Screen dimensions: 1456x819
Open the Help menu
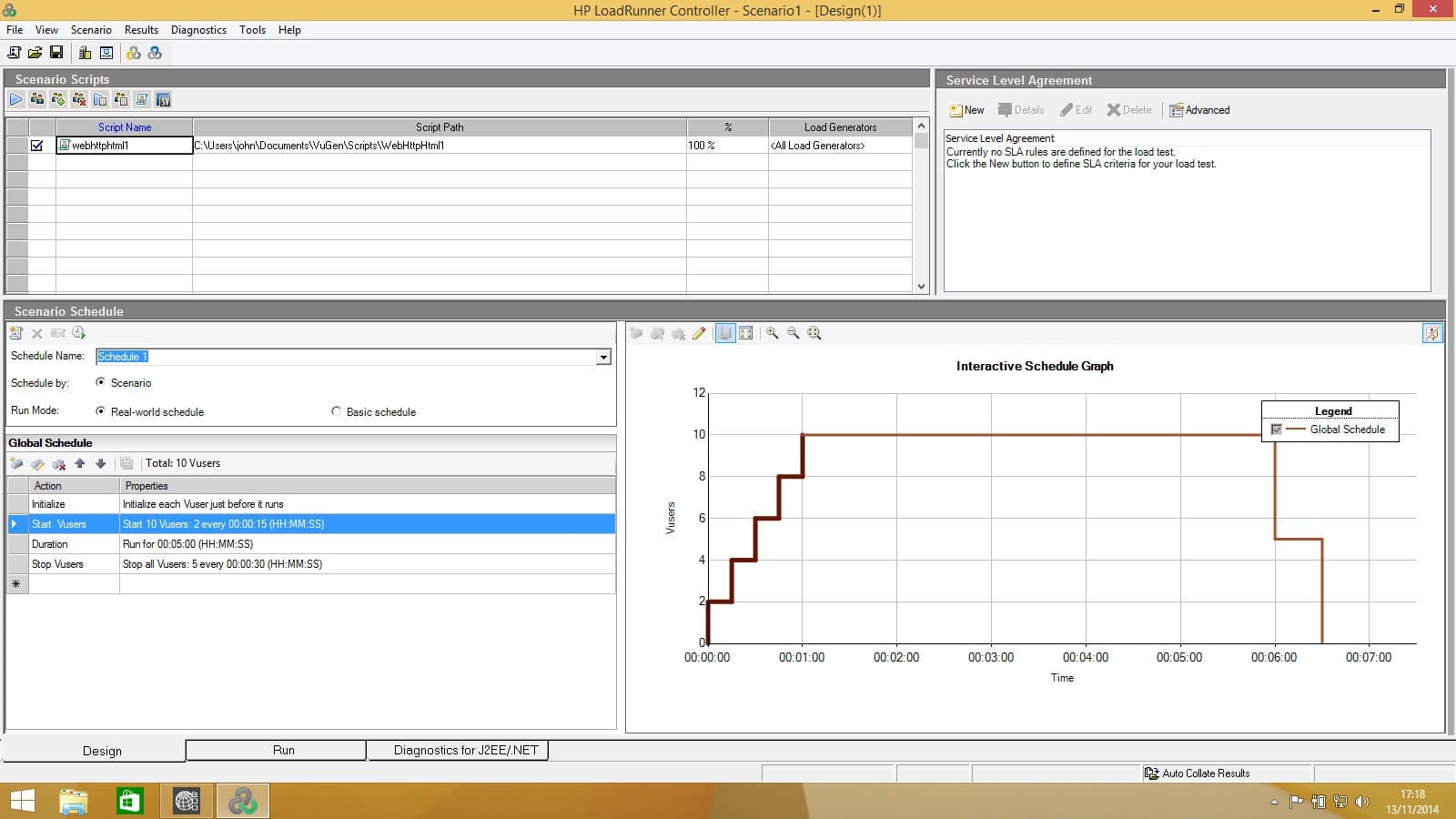pyautogui.click(x=289, y=30)
